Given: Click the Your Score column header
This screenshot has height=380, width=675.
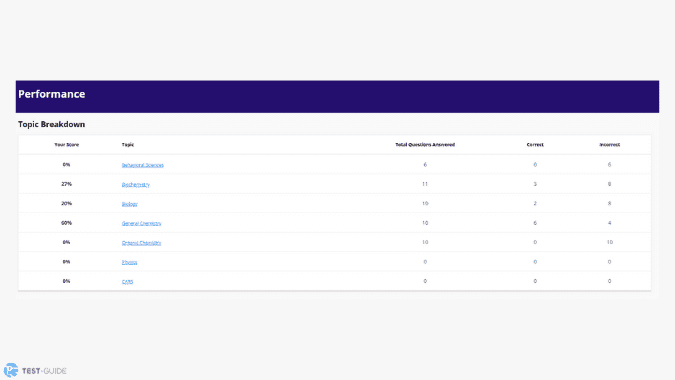Looking at the screenshot, I should point(66,145).
